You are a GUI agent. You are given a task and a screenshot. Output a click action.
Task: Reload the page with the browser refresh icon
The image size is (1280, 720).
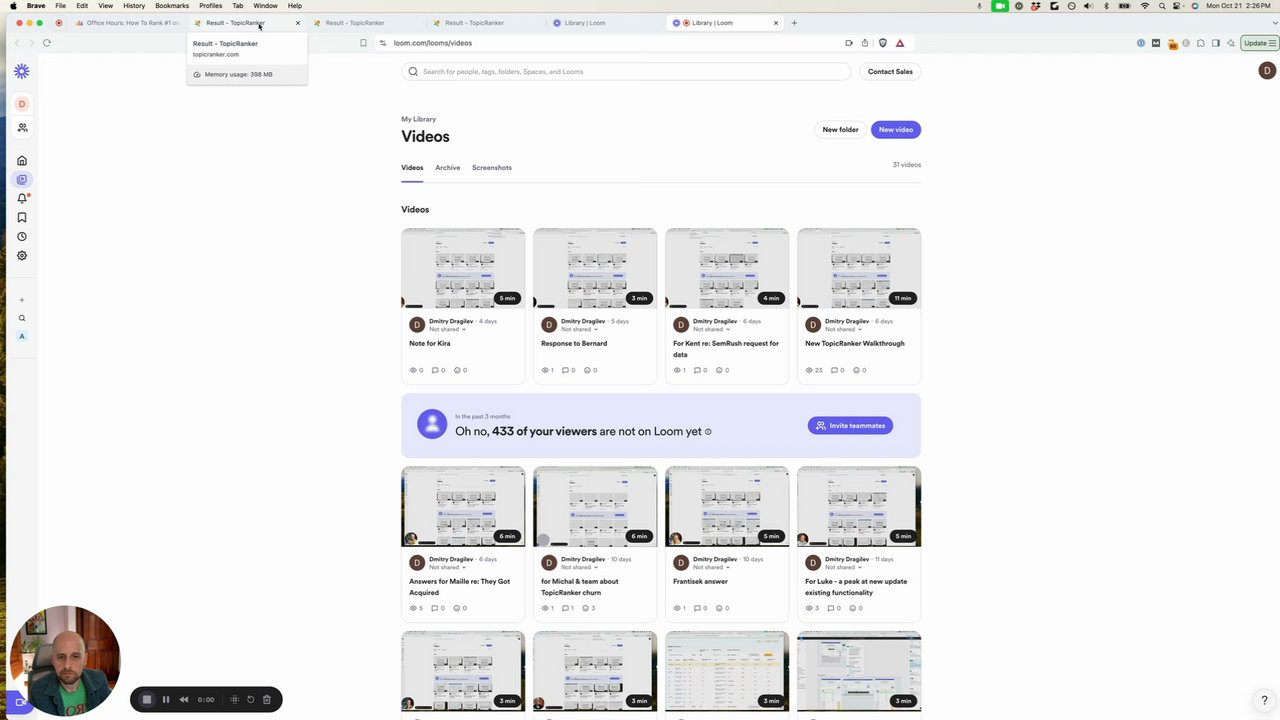46,43
